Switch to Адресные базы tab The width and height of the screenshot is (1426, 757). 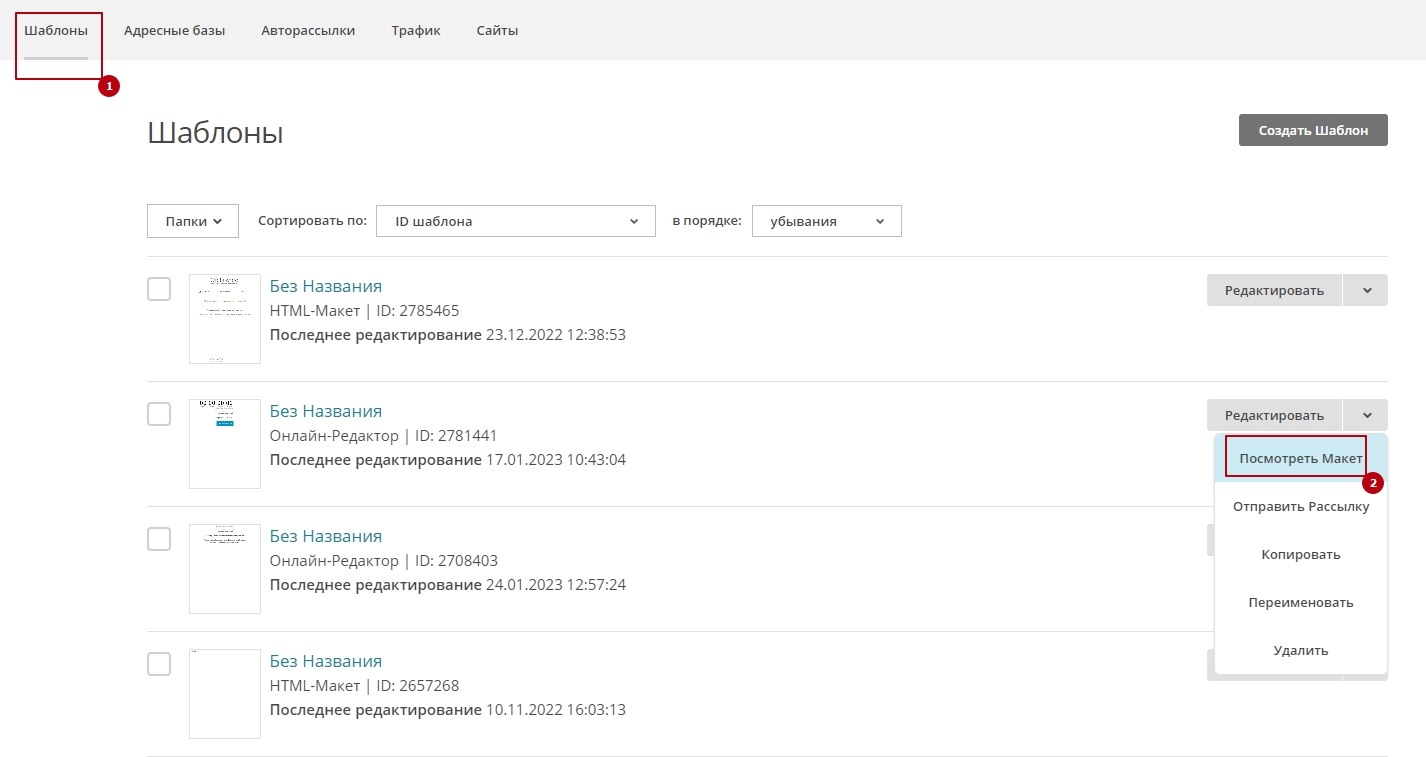click(174, 31)
